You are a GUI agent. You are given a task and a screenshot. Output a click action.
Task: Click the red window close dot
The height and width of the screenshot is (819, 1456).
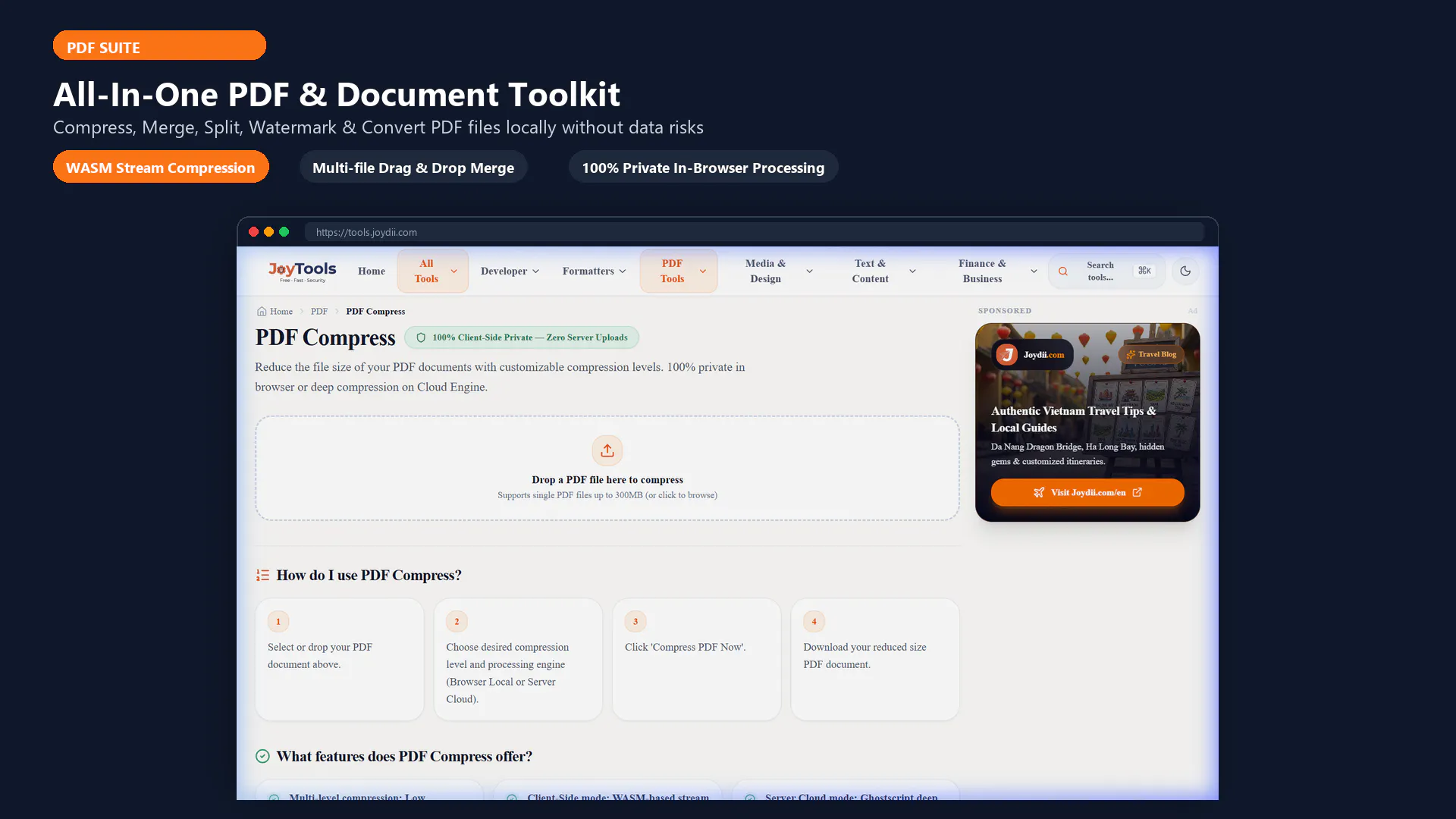pyautogui.click(x=253, y=232)
